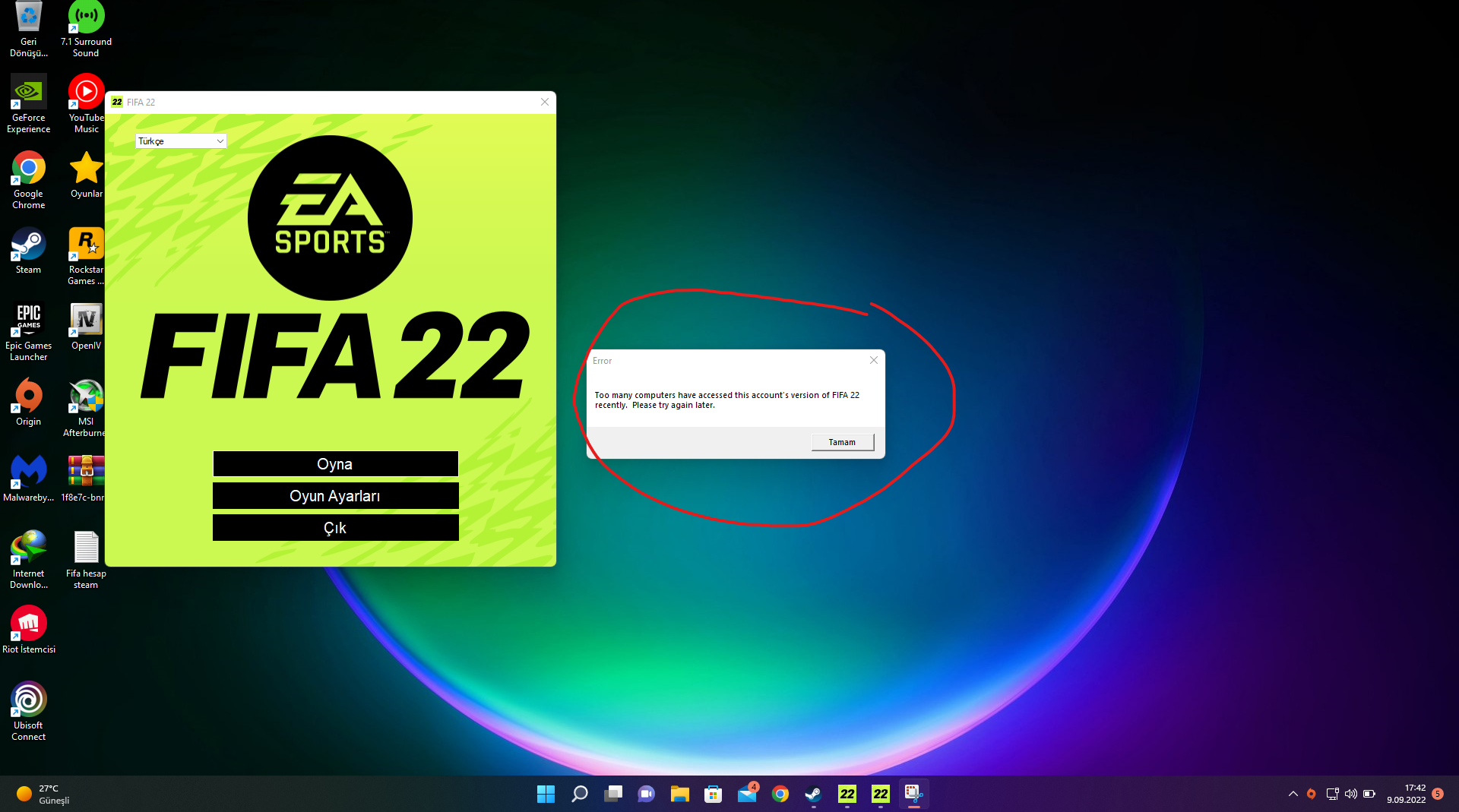Select the YouTube Music desktop icon
1459x812 pixels.
click(x=86, y=104)
